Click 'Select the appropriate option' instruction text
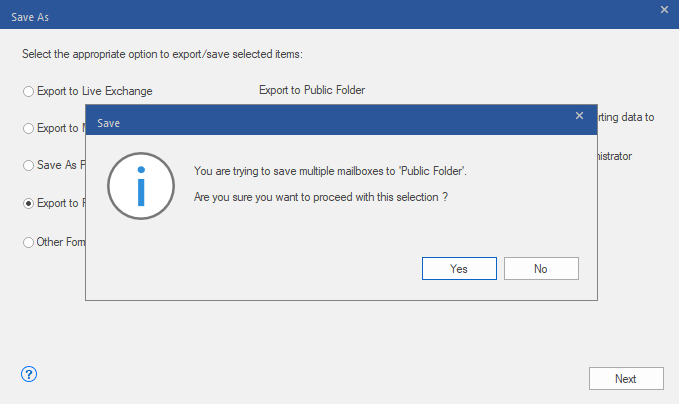Viewport: 679px width, 404px height. [162, 54]
